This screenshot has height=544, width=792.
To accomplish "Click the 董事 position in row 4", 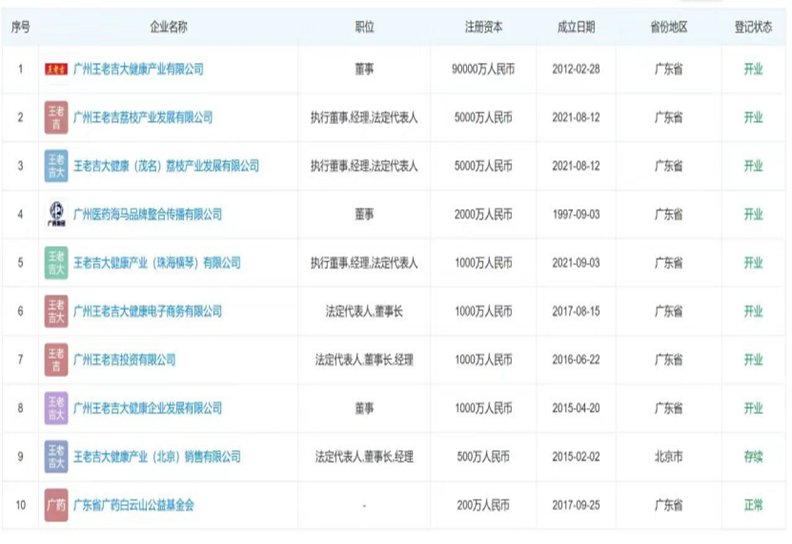I will point(364,214).
